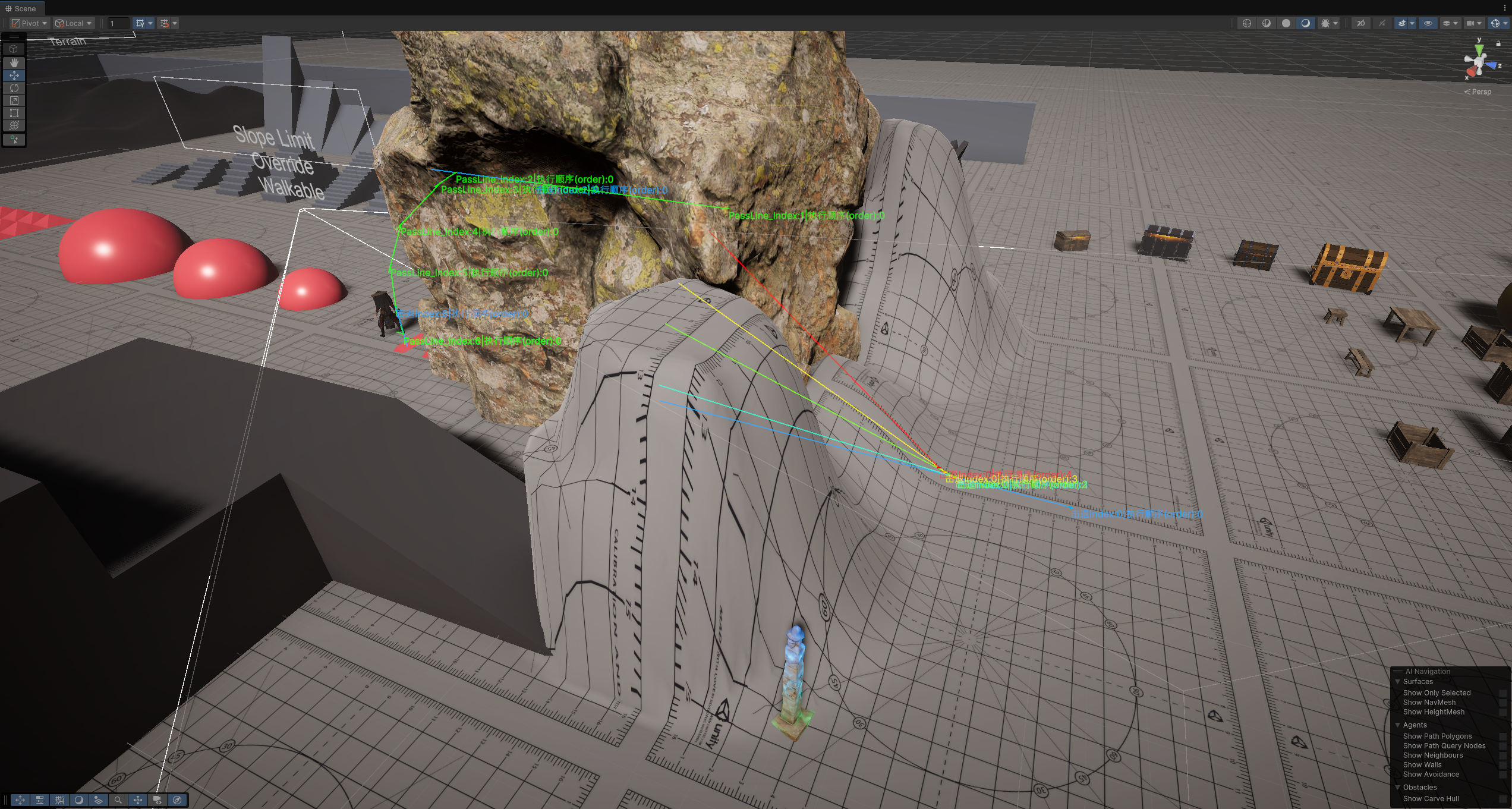Click the Scene tab
The image size is (1512, 809).
coord(21,8)
